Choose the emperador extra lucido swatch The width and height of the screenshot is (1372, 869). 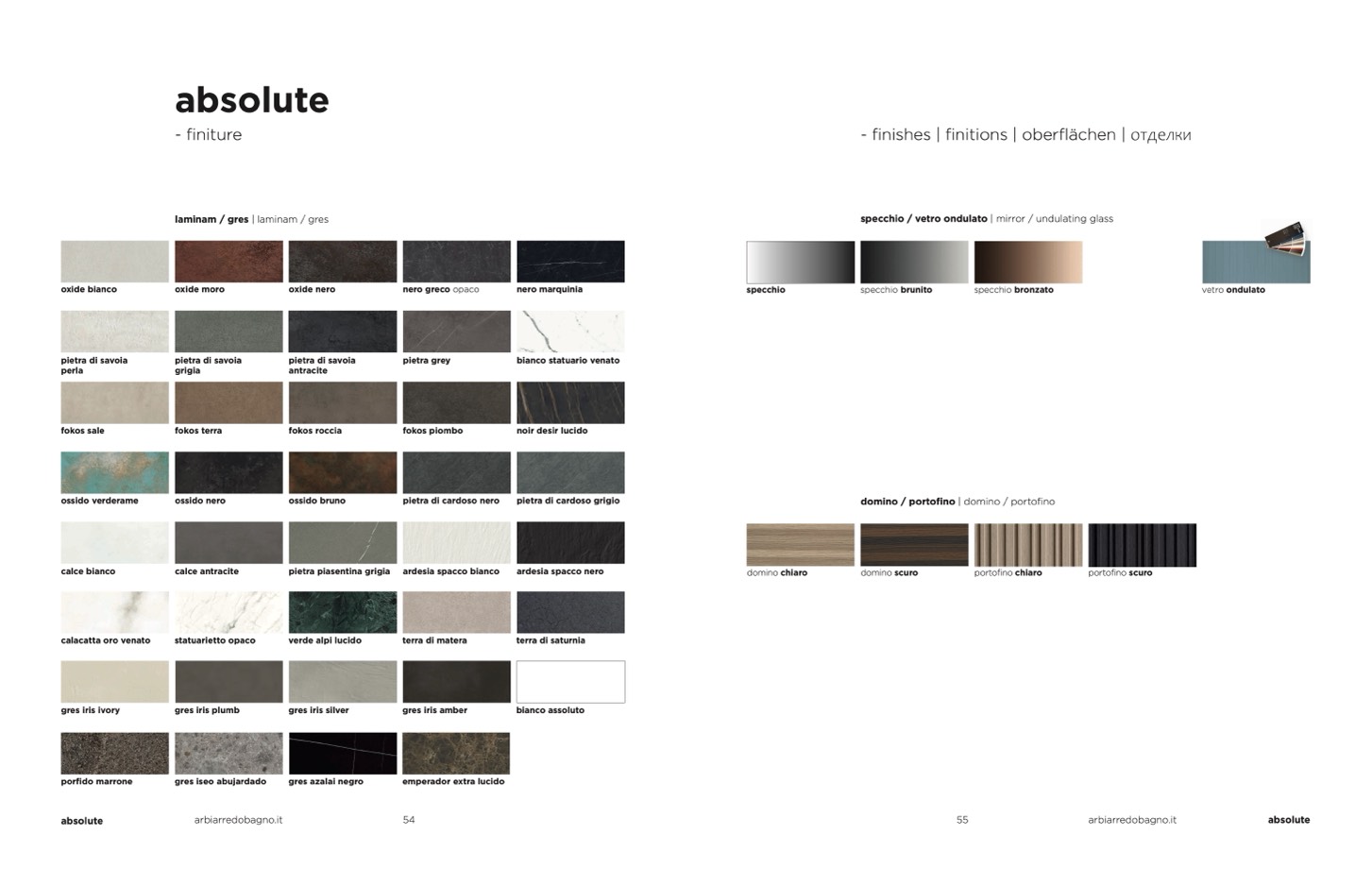[456, 753]
